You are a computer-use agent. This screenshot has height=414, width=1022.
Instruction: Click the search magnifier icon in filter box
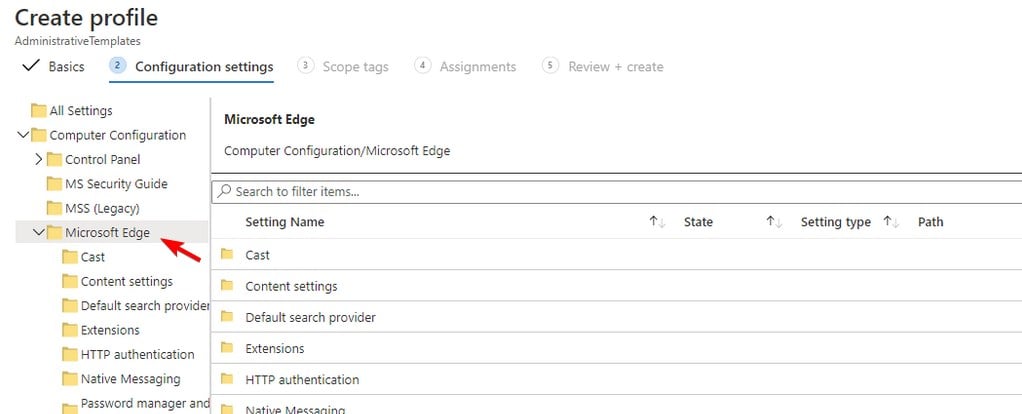(224, 192)
